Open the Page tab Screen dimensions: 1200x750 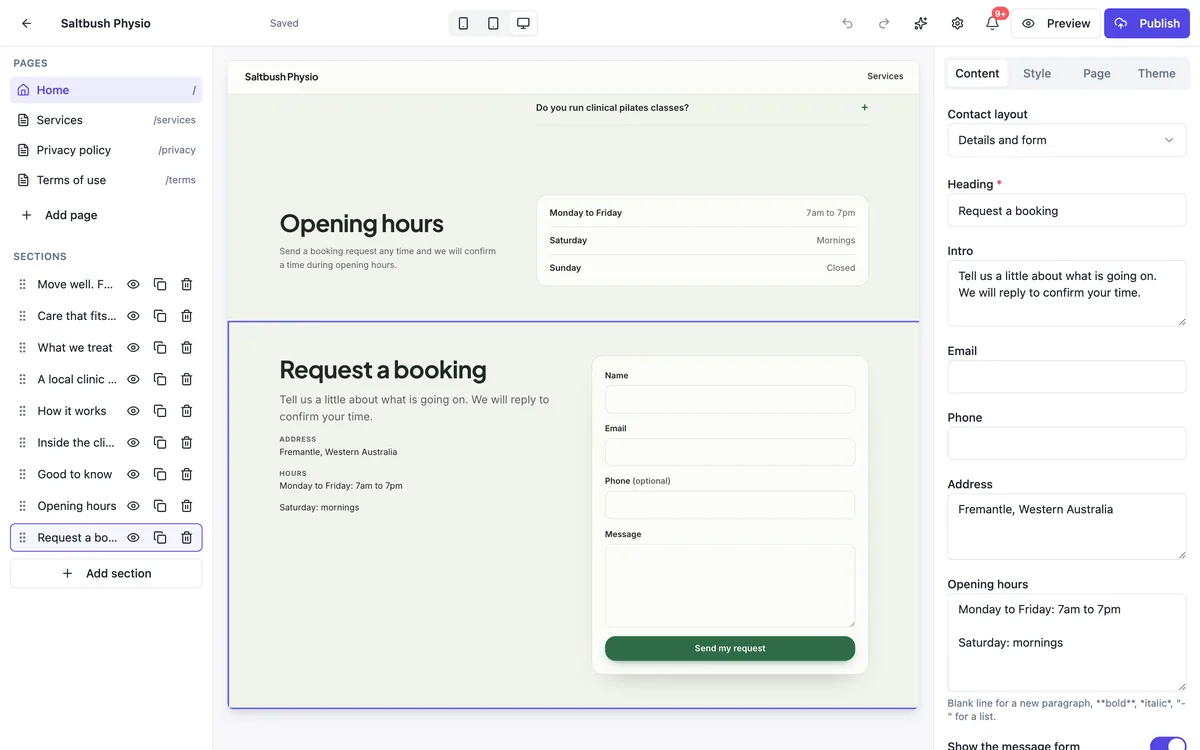point(1097,73)
